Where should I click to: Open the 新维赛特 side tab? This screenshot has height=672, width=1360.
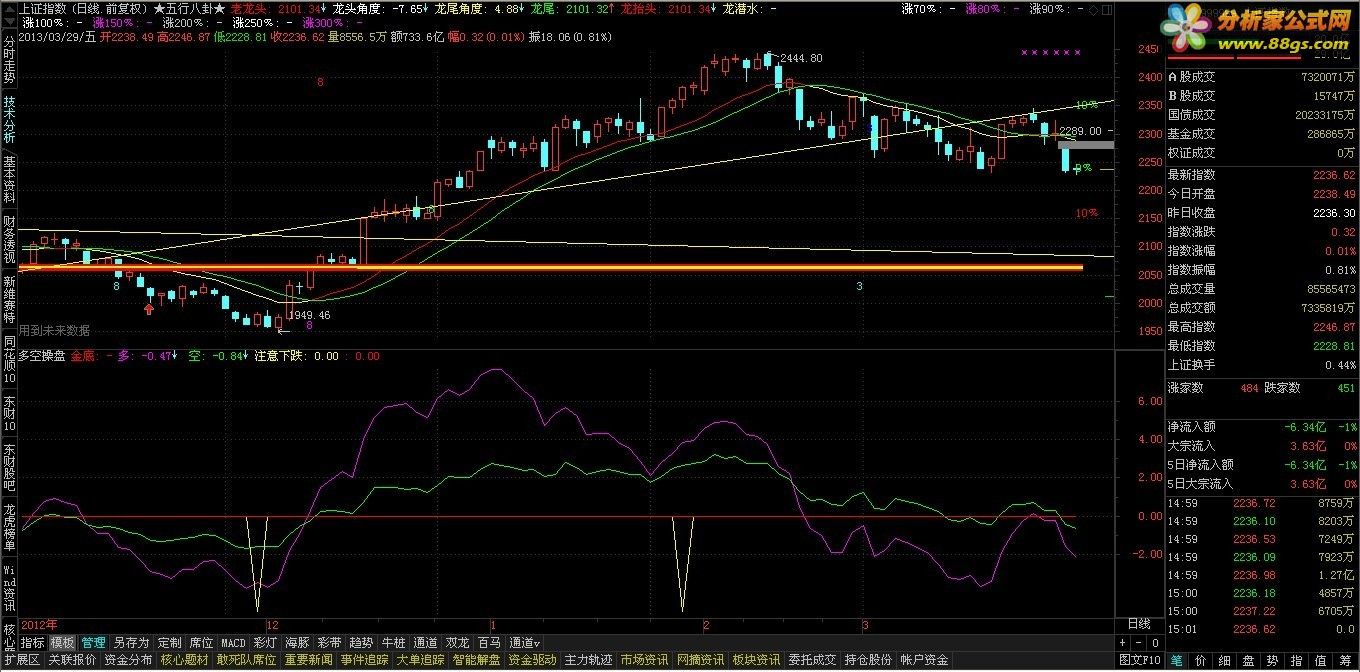tap(9, 300)
